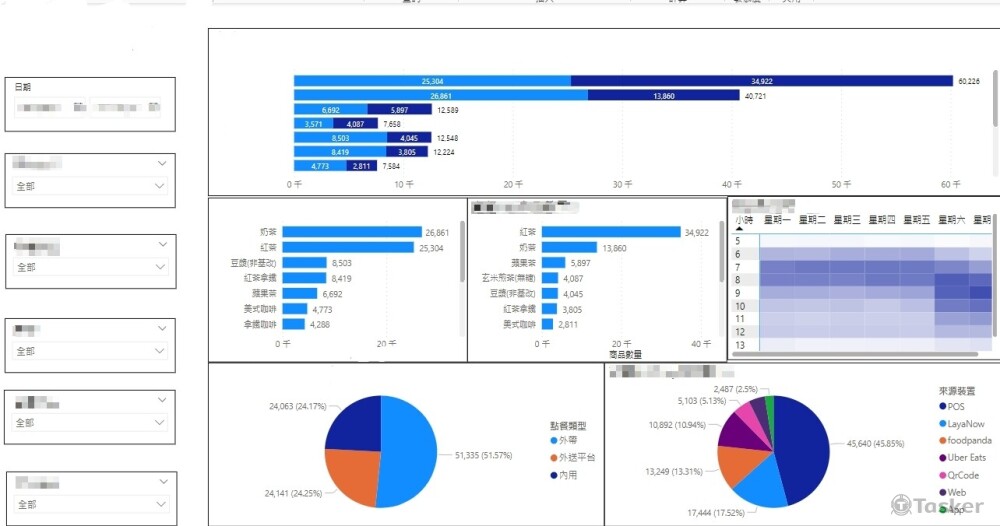
Task: Click the Web legend marker
Action: coord(942,492)
